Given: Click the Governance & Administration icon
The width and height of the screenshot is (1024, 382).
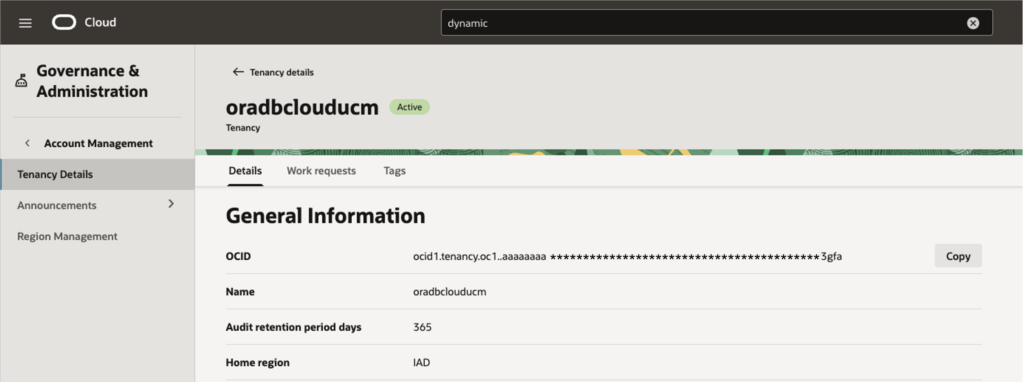Looking at the screenshot, I should point(21,81).
